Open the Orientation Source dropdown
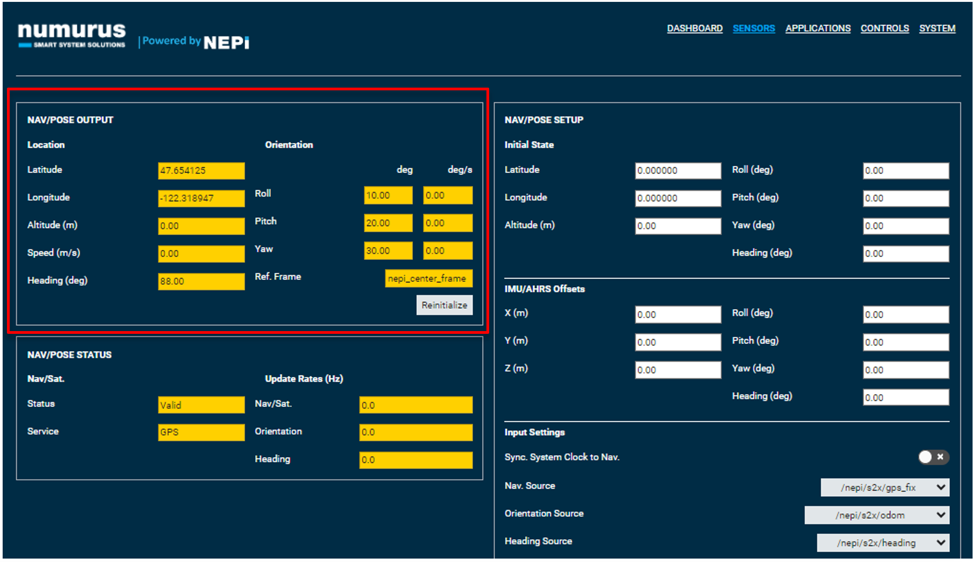The width and height of the screenshot is (976, 562). (877, 515)
